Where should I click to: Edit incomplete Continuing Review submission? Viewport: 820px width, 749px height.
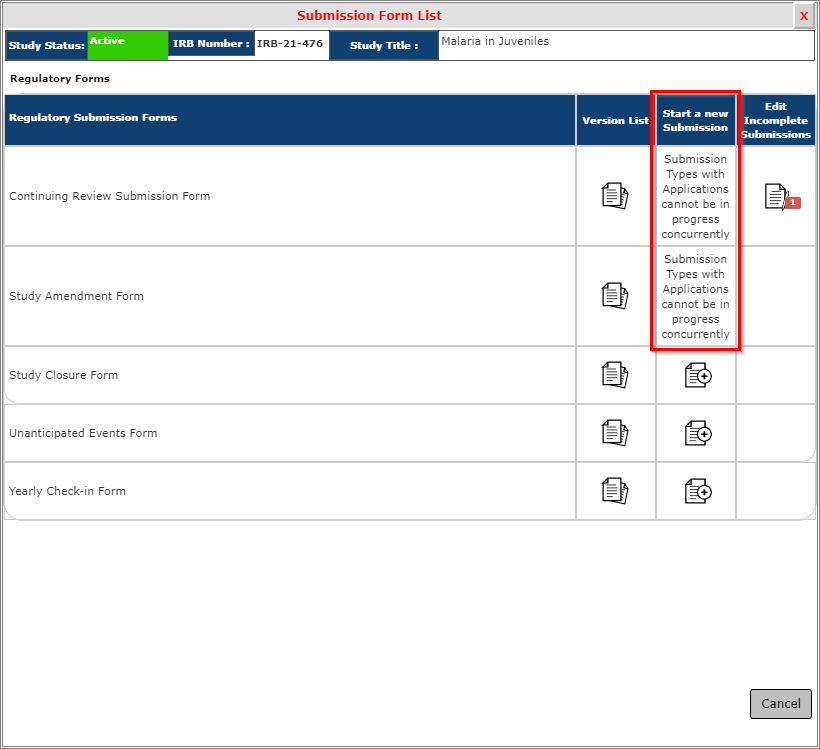(782, 197)
